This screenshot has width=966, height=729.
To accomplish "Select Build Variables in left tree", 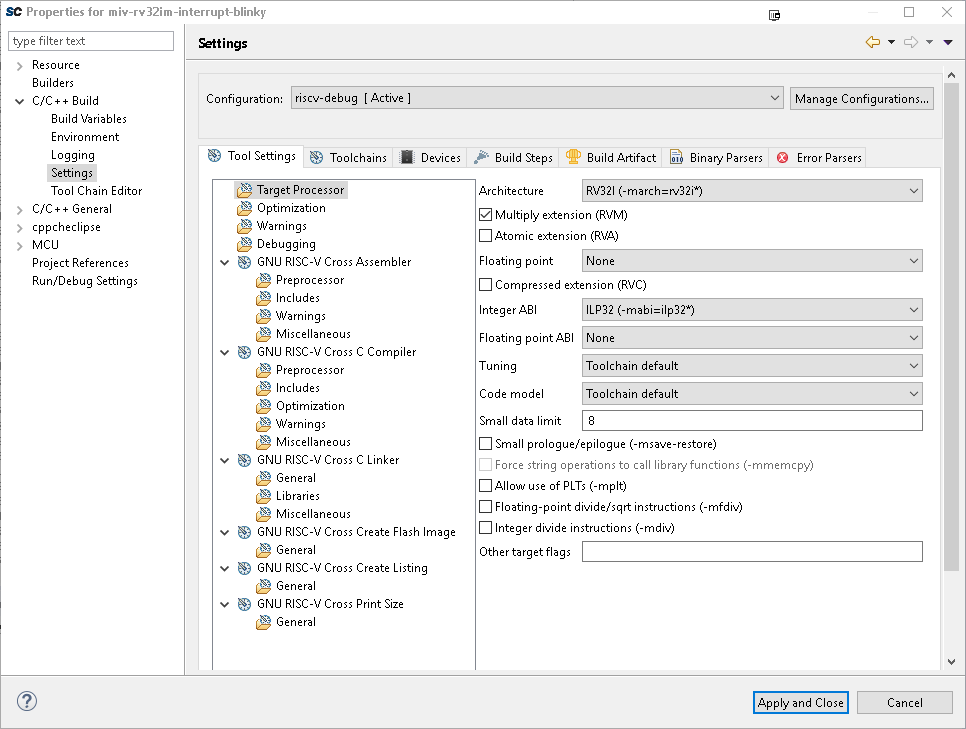I will pos(89,119).
